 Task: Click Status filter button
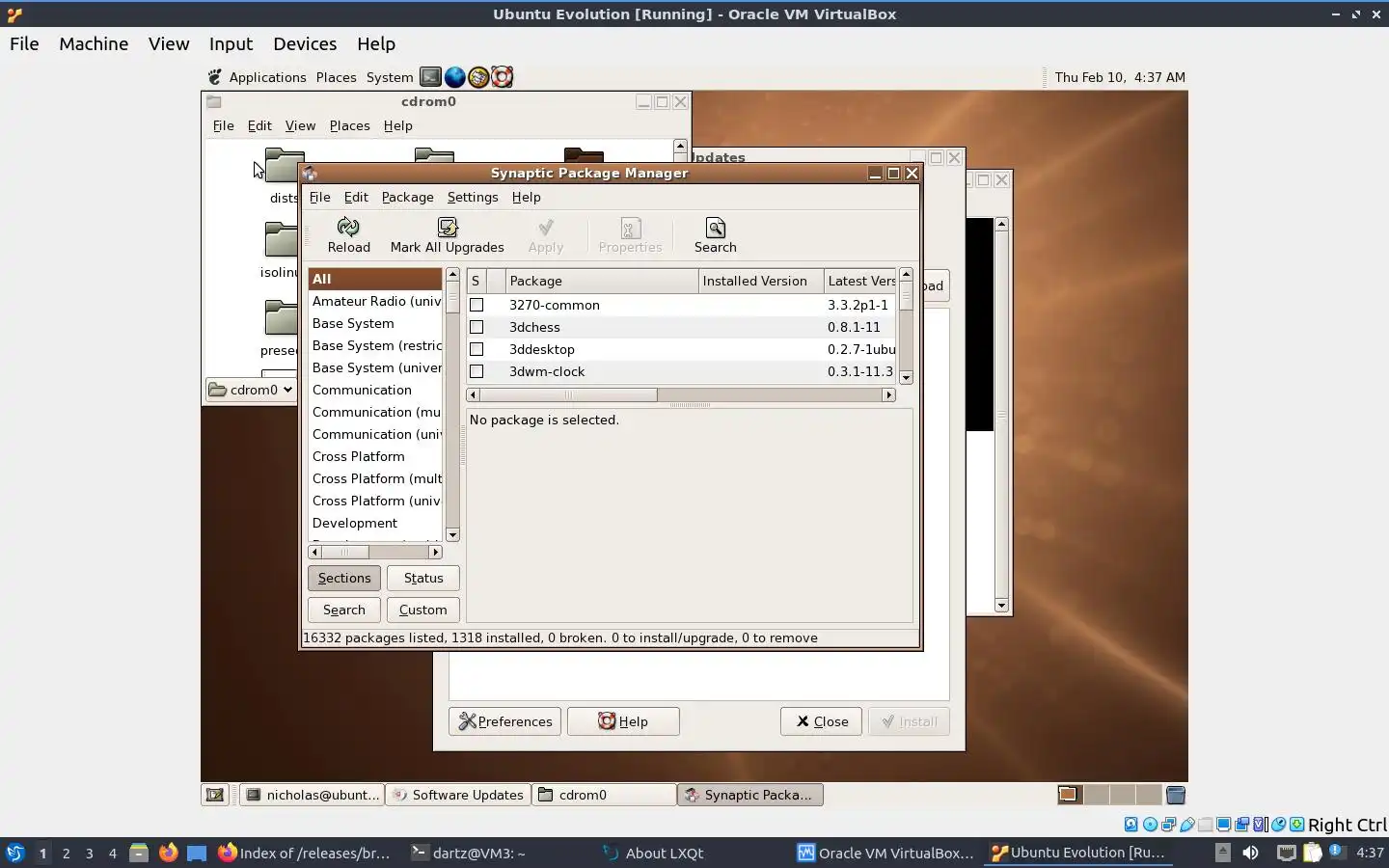[423, 578]
